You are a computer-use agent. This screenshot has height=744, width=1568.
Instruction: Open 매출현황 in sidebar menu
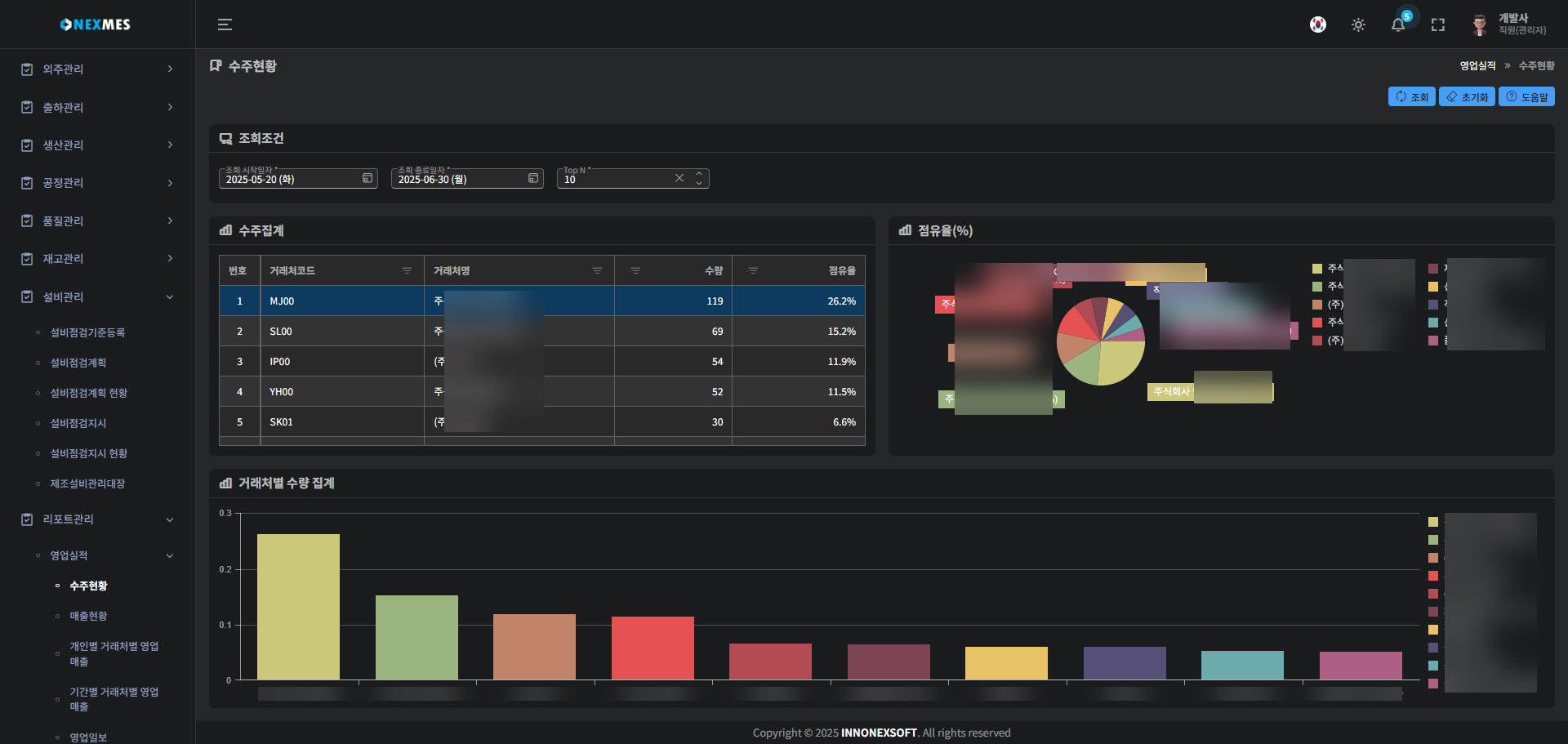click(88, 616)
